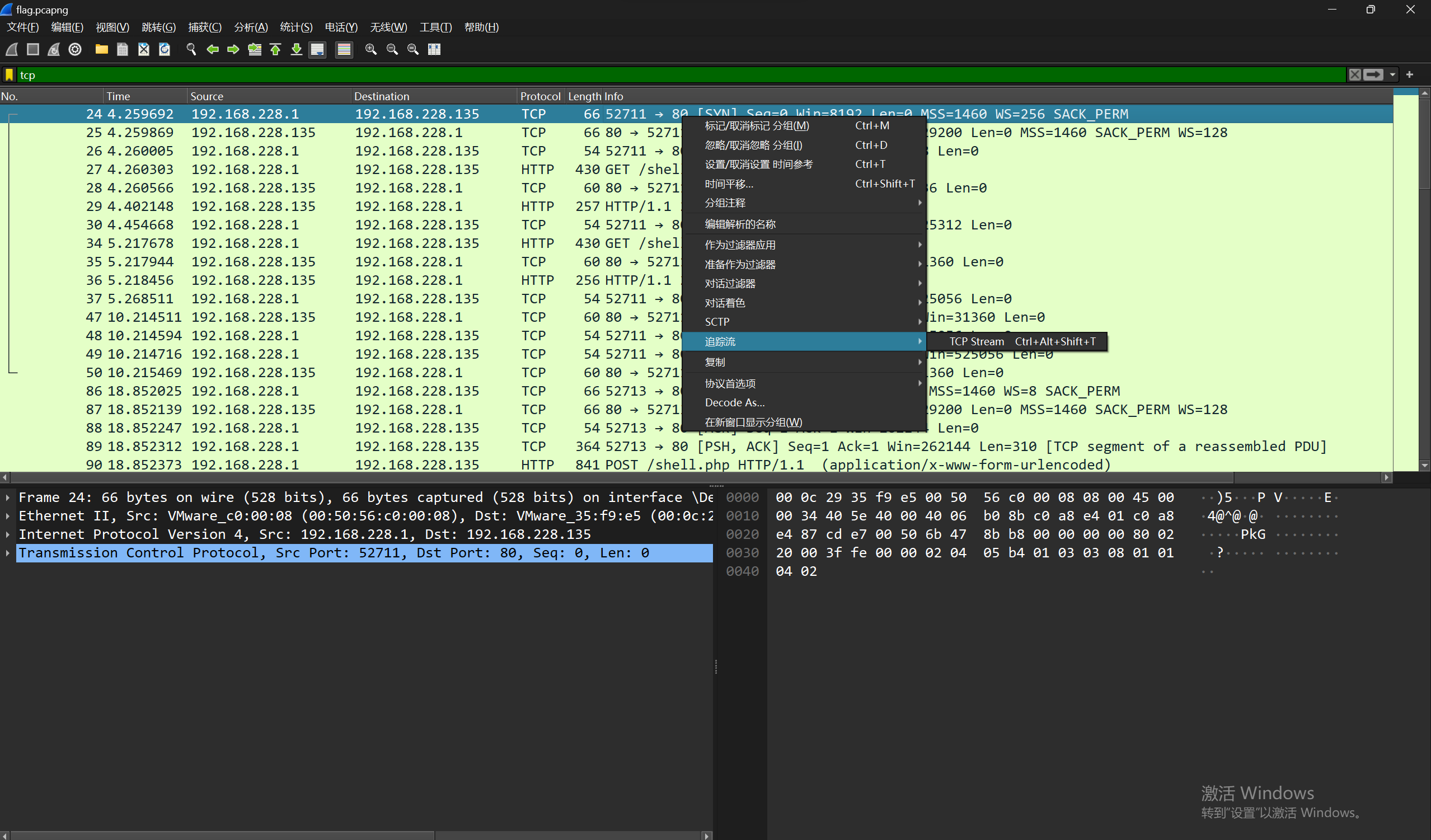Expand the Ethernet II tree node
The height and width of the screenshot is (840, 1431).
[x=8, y=516]
